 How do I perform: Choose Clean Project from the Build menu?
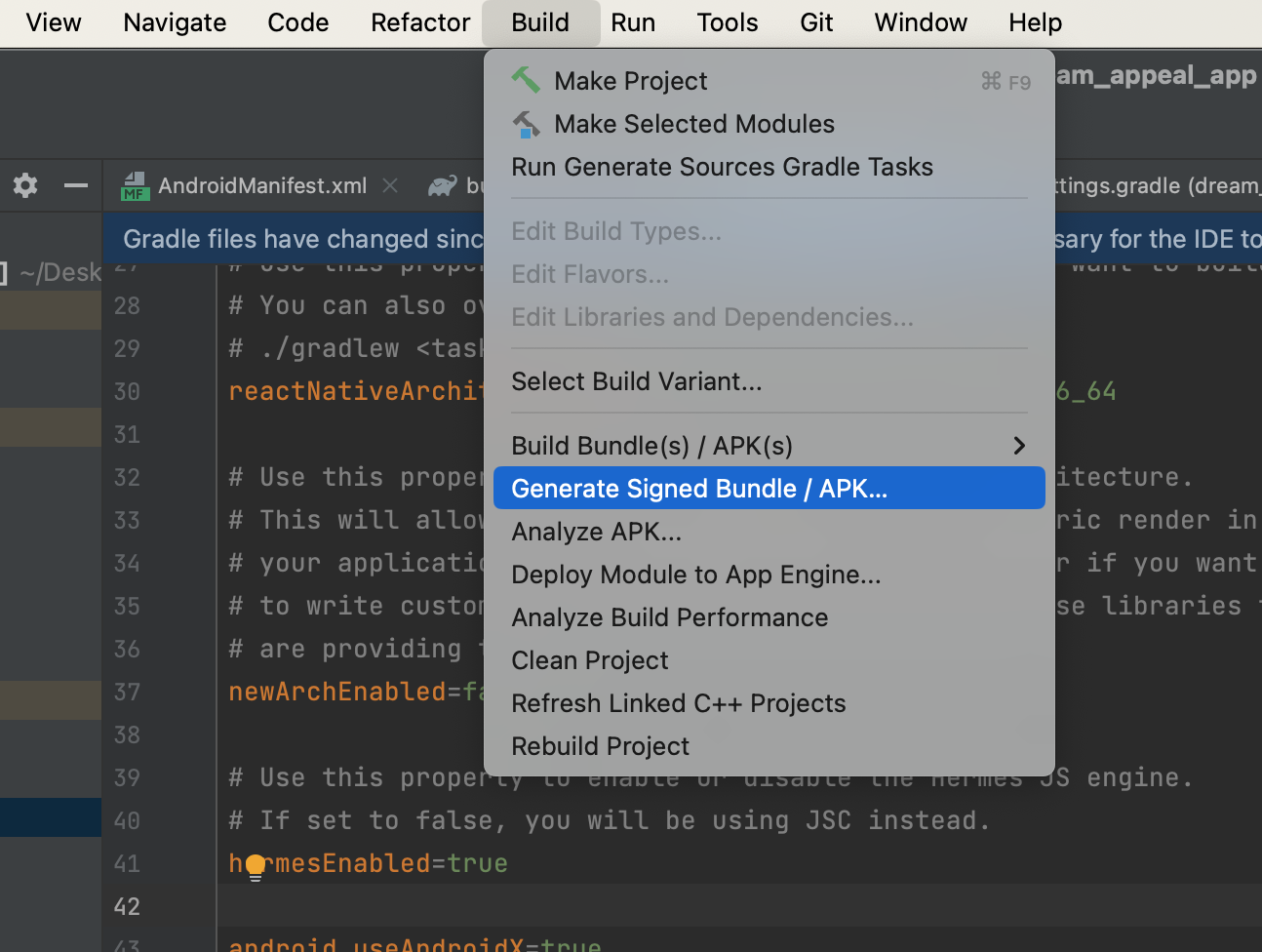pyautogui.click(x=590, y=660)
